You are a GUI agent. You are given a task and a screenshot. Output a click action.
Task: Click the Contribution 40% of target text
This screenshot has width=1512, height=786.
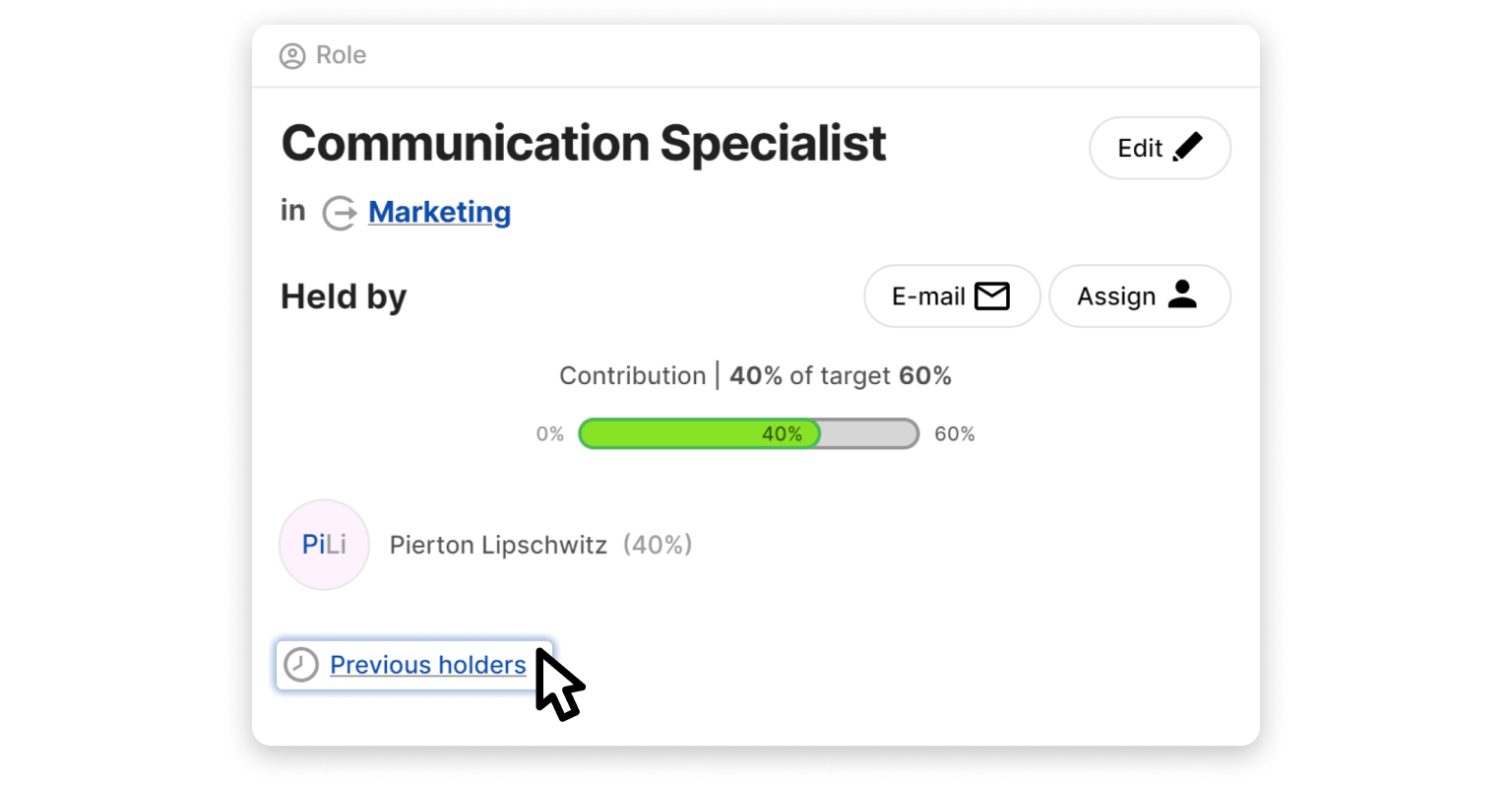click(x=755, y=375)
